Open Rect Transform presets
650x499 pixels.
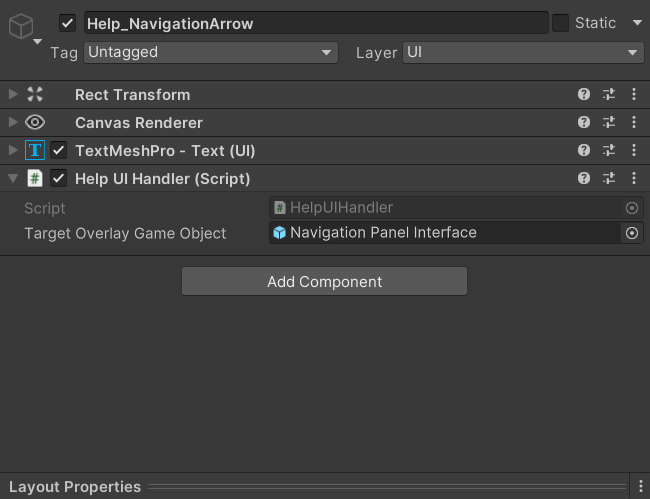[609, 94]
